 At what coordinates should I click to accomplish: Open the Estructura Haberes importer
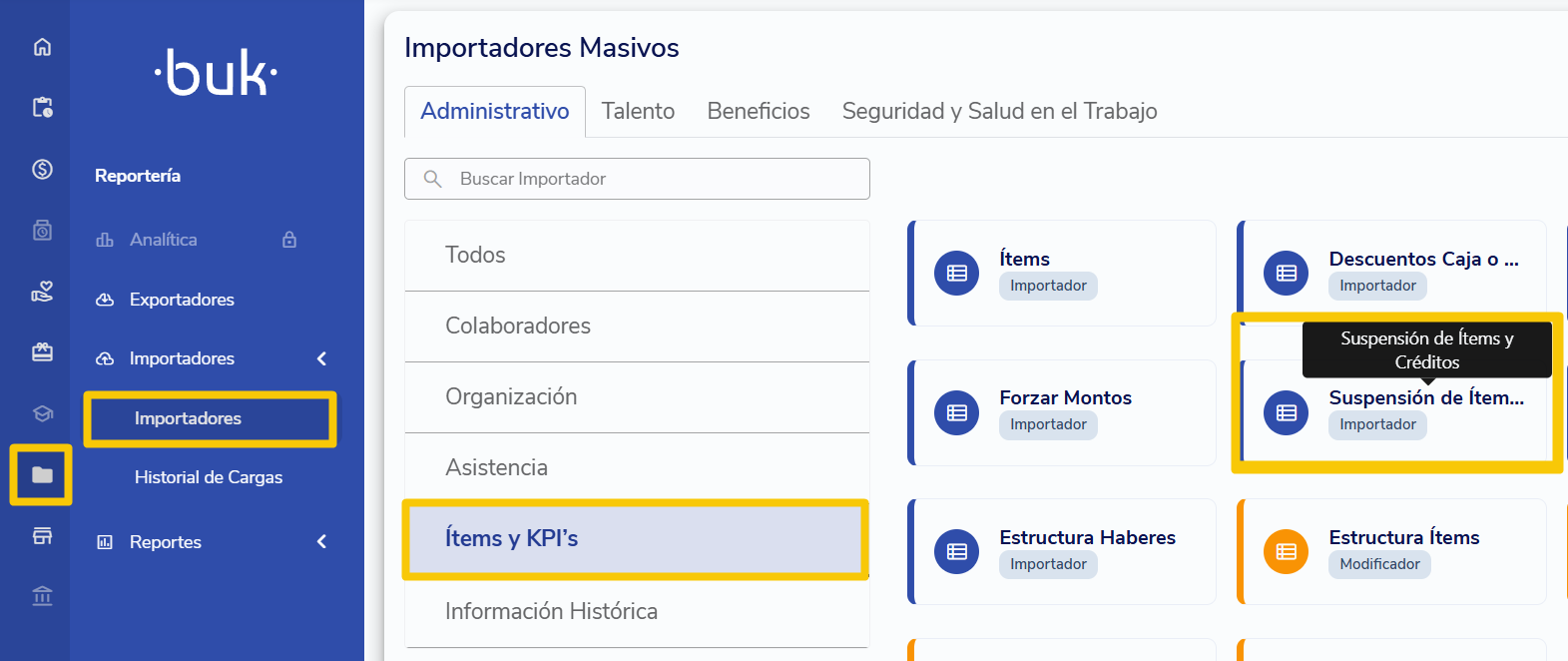point(1087,537)
